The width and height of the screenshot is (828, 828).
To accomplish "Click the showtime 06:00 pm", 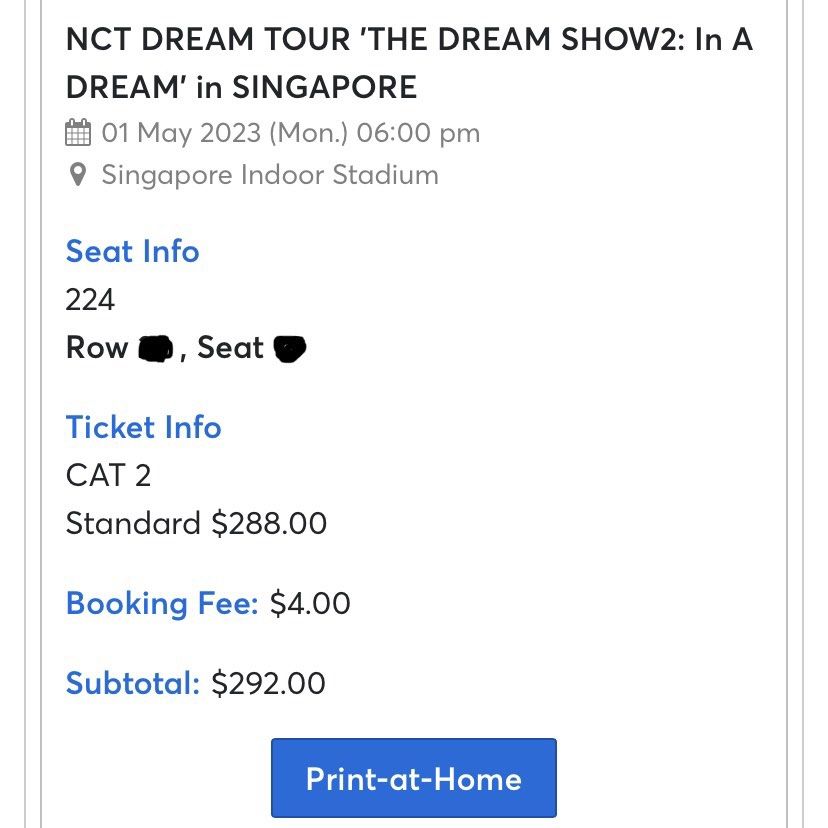I will pyautogui.click(x=432, y=131).
